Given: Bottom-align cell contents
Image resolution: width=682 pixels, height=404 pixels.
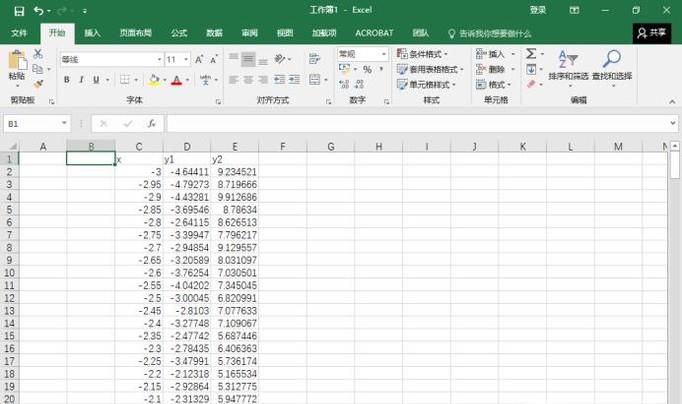Looking at the screenshot, I should coord(263,61).
